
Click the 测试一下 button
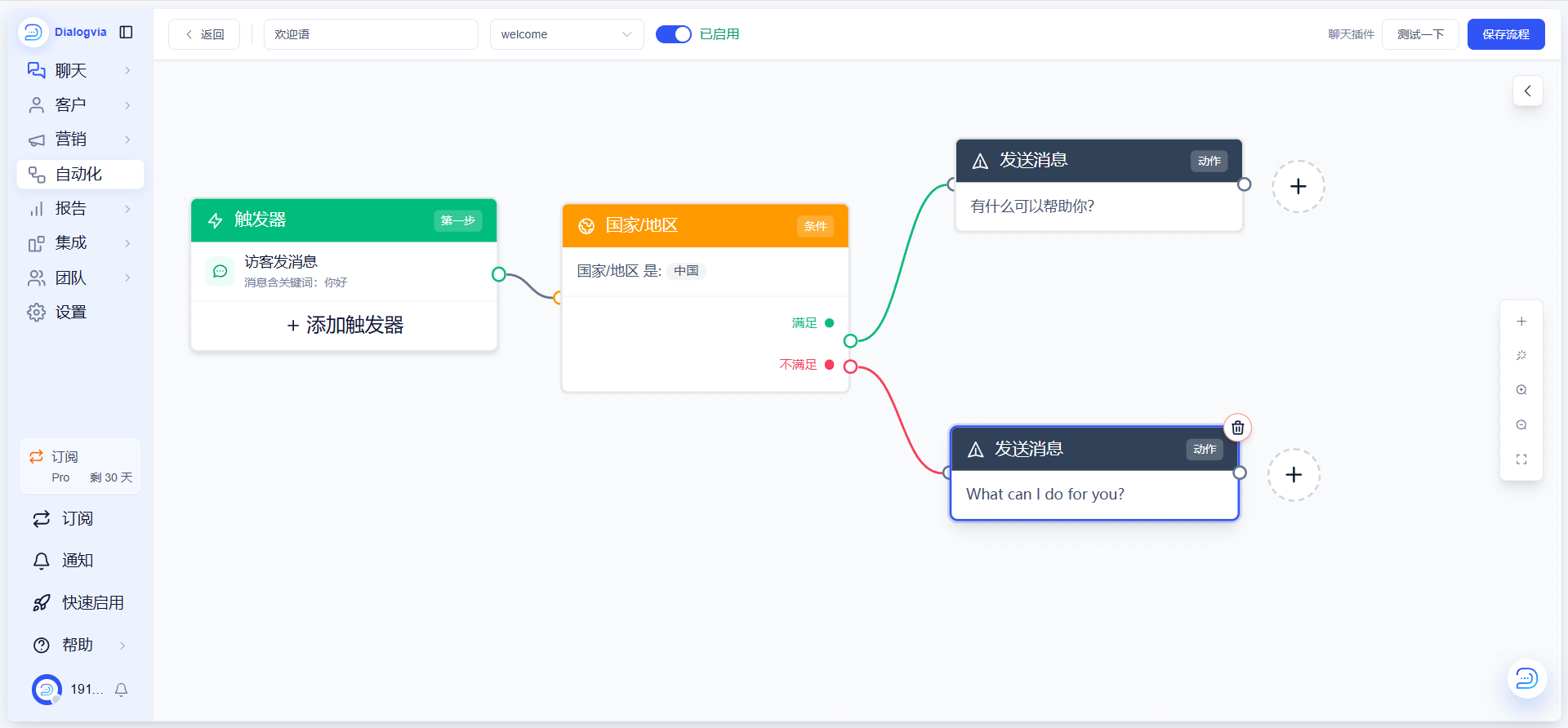[x=1420, y=34]
